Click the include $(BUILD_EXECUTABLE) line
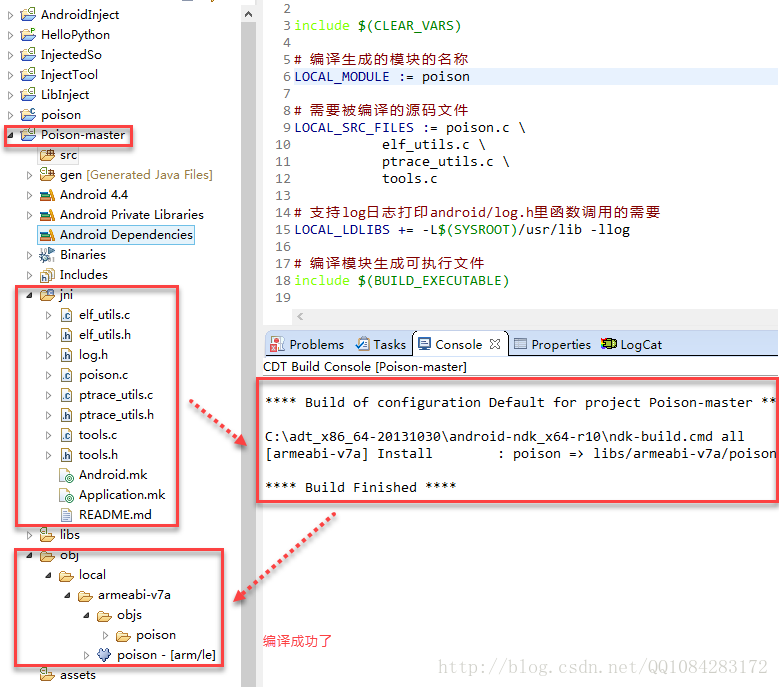The image size is (779, 687). coord(401,280)
